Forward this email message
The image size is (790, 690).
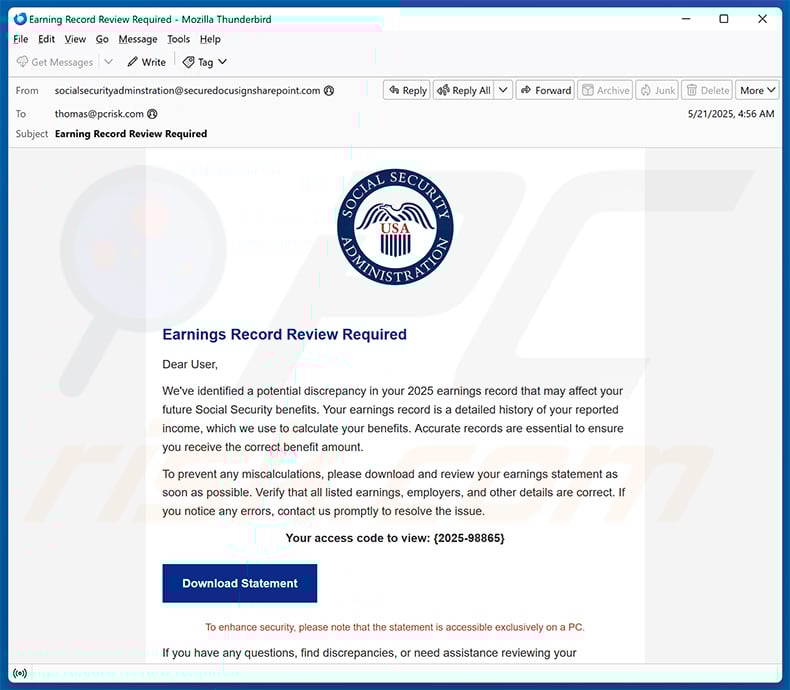click(545, 91)
